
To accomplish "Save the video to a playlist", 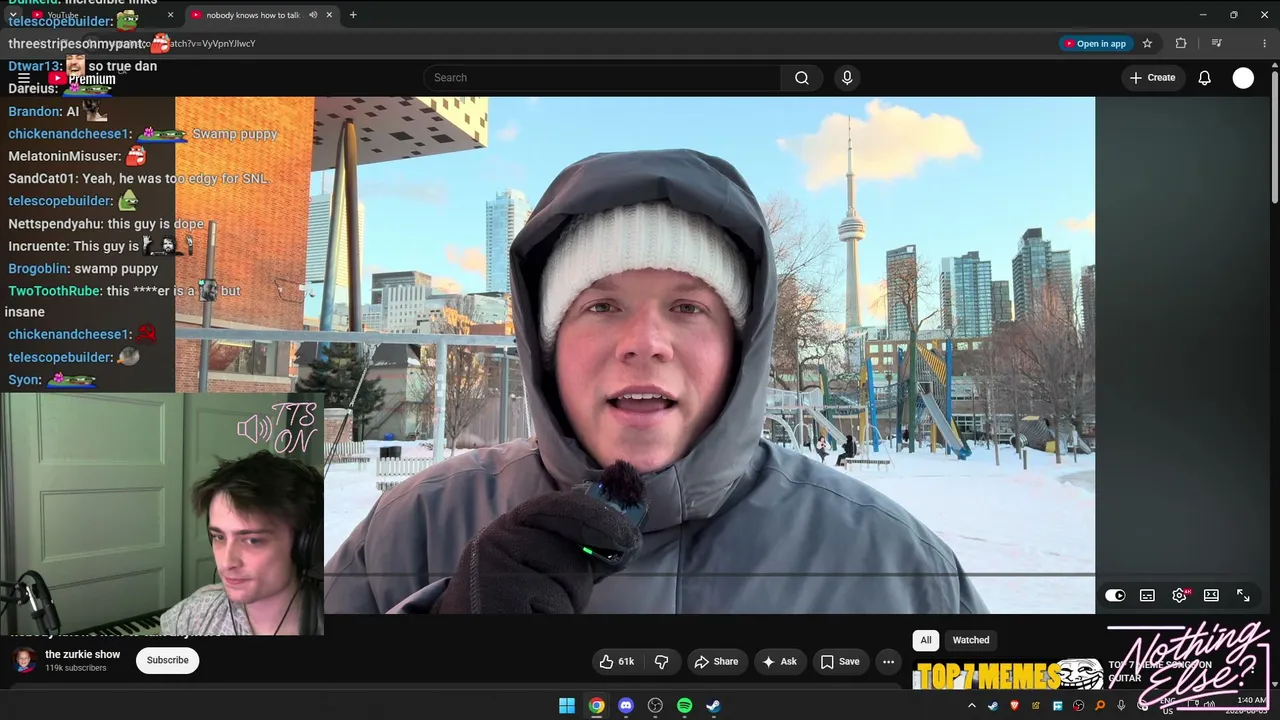I will [x=840, y=661].
